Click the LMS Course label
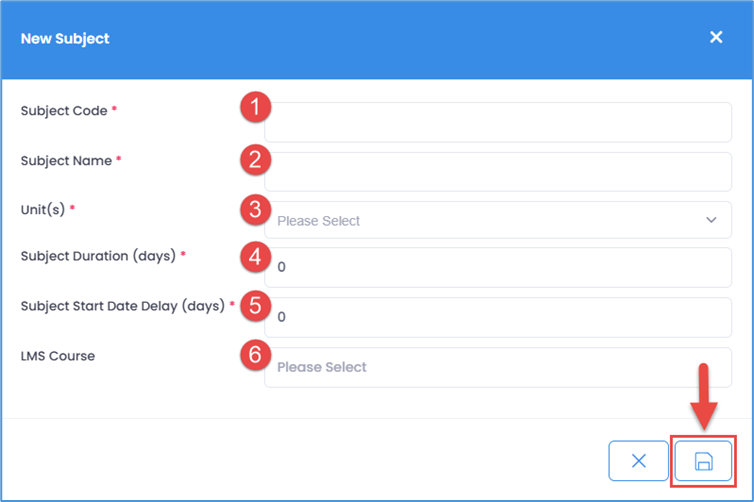Viewport: 754px width, 502px height. click(x=58, y=355)
